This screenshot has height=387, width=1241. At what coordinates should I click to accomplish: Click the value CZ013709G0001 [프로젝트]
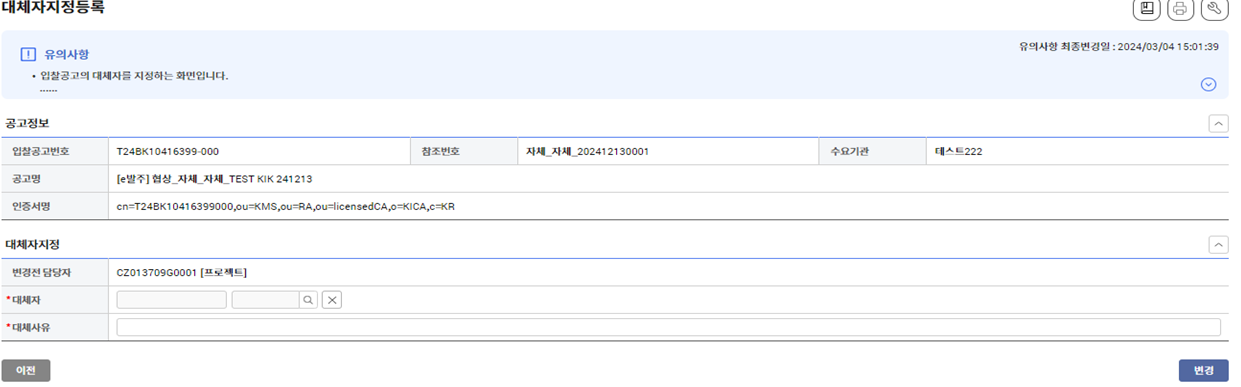(x=182, y=272)
